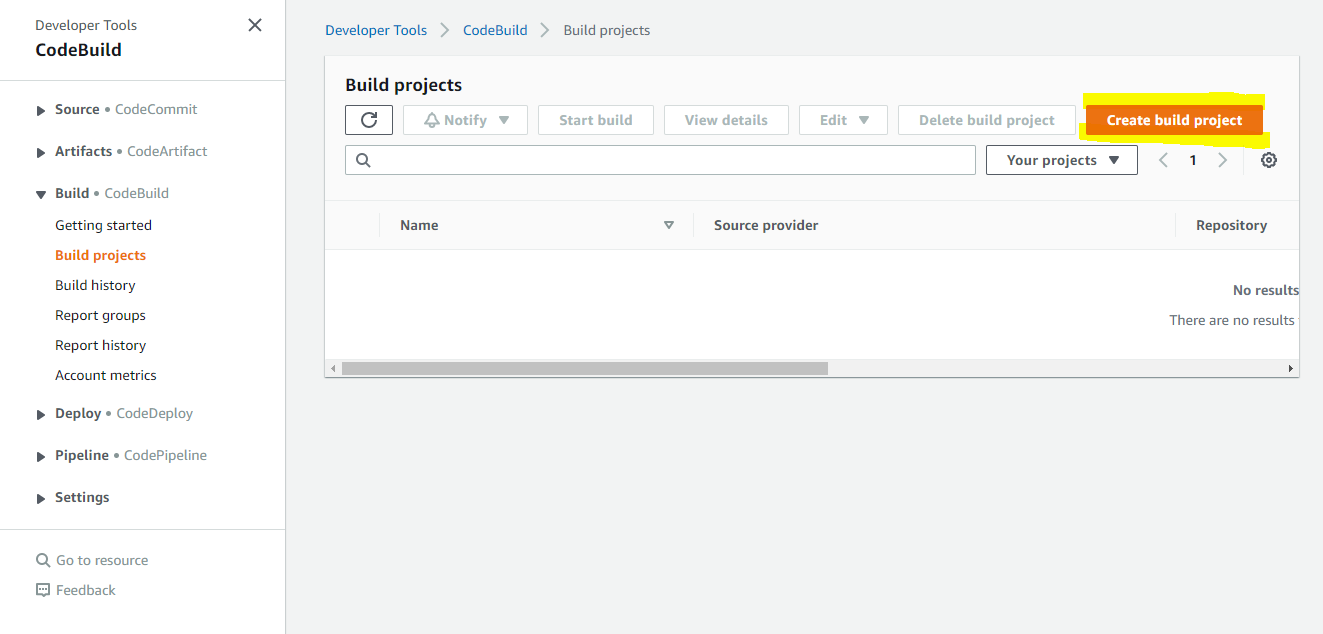Expand the Pipeline CodePipeline section
The width and height of the screenshot is (1323, 634).
[x=41, y=456]
